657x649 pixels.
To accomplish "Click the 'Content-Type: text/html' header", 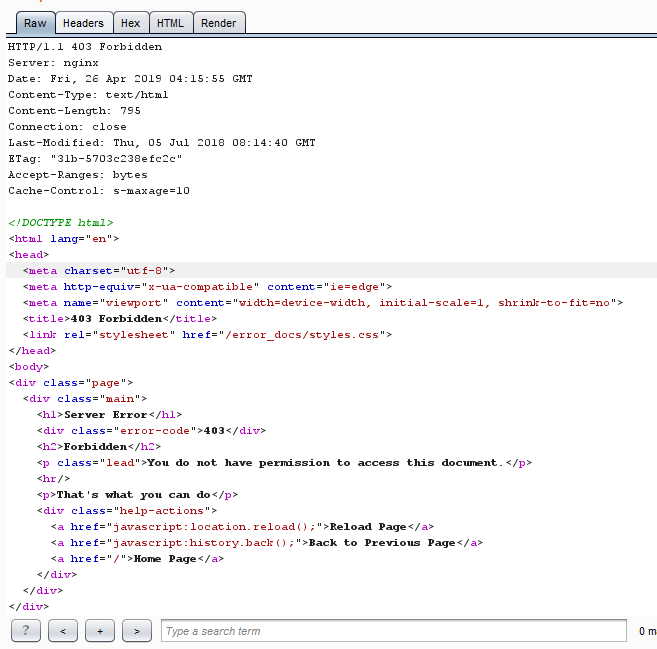I will (88, 95).
